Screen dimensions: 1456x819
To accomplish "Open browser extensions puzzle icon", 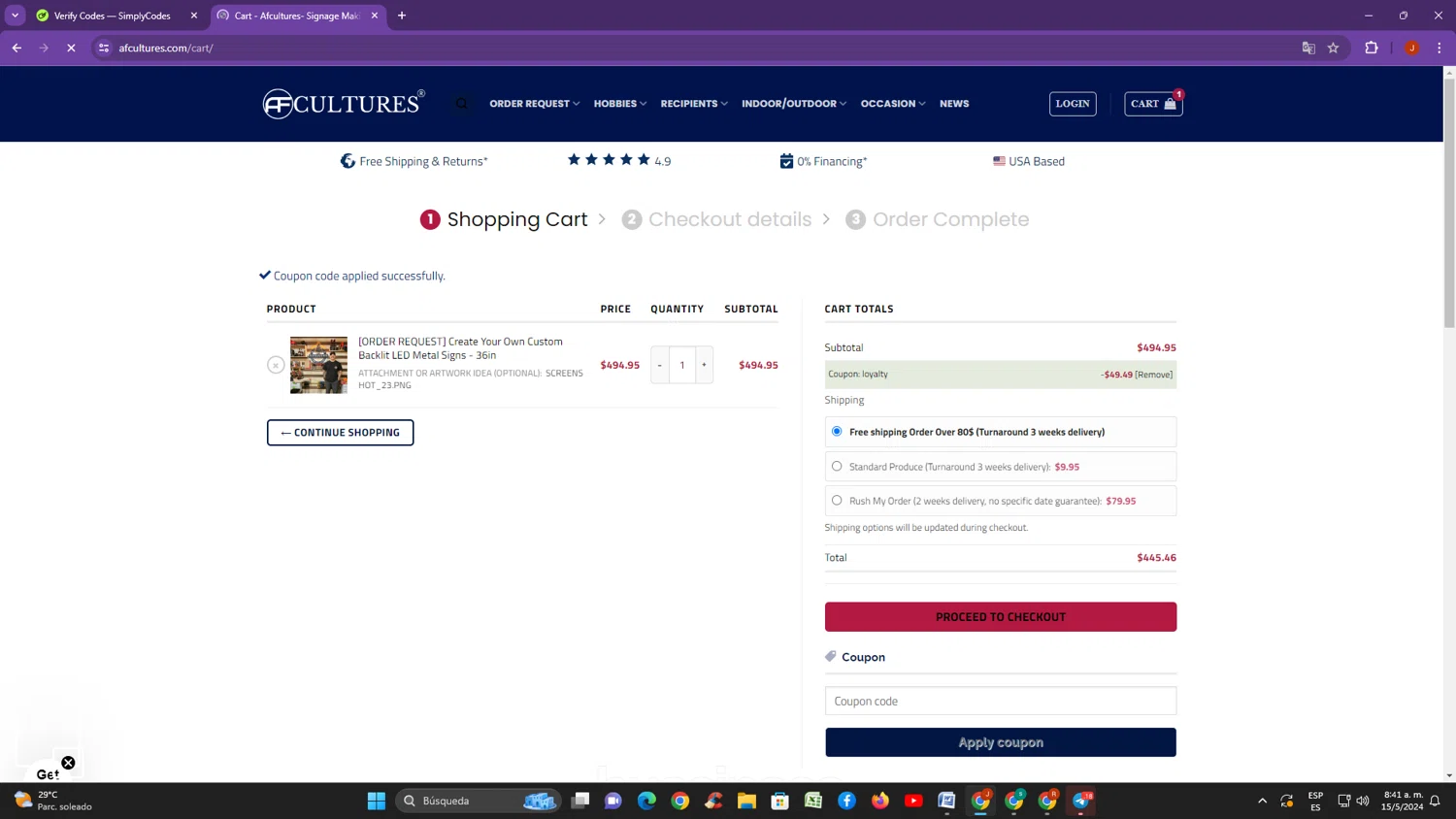I will point(1372,48).
